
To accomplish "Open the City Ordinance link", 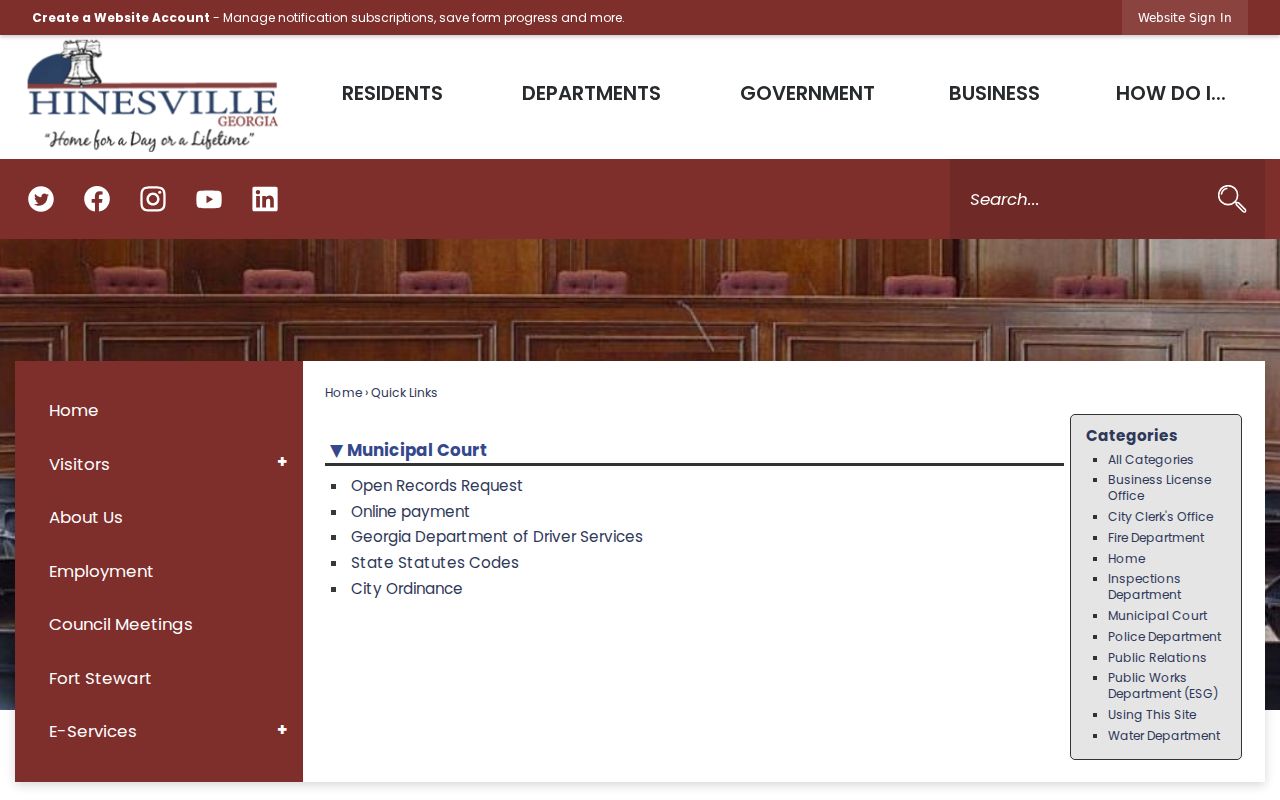I will pos(407,589).
